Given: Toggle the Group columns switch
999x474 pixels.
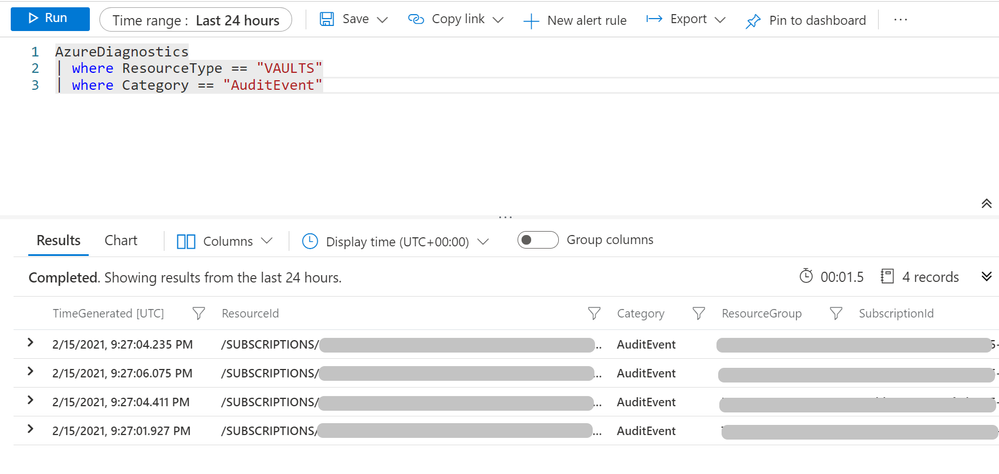Looking at the screenshot, I should (x=537, y=240).
